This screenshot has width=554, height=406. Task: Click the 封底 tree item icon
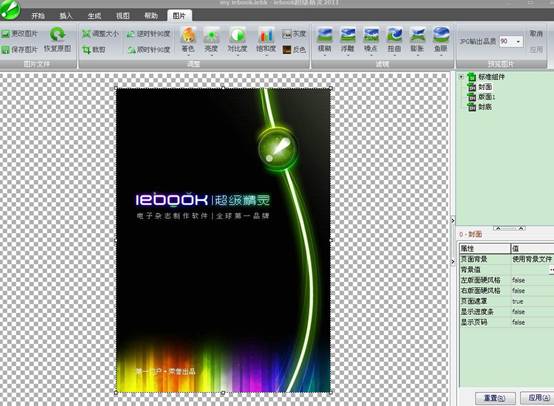coord(472,107)
